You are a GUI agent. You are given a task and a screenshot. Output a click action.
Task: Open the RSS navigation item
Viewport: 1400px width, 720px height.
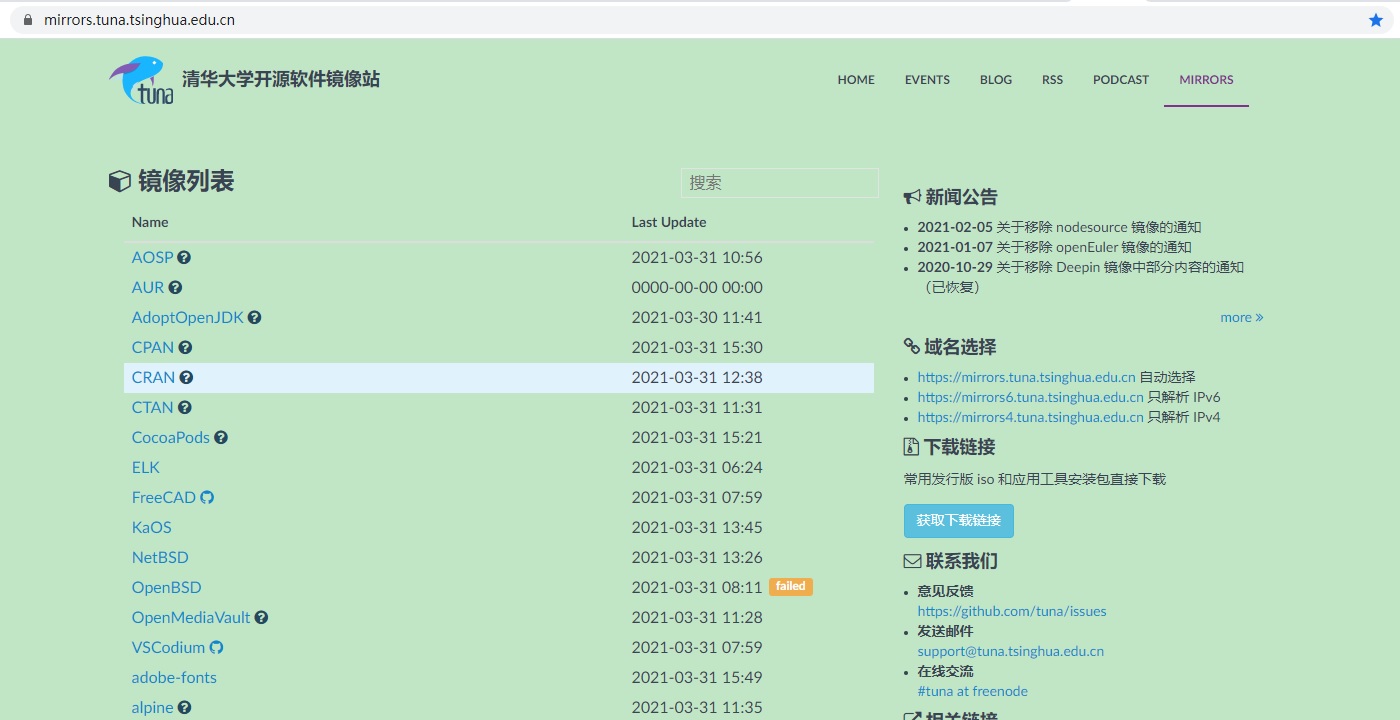tap(1052, 79)
